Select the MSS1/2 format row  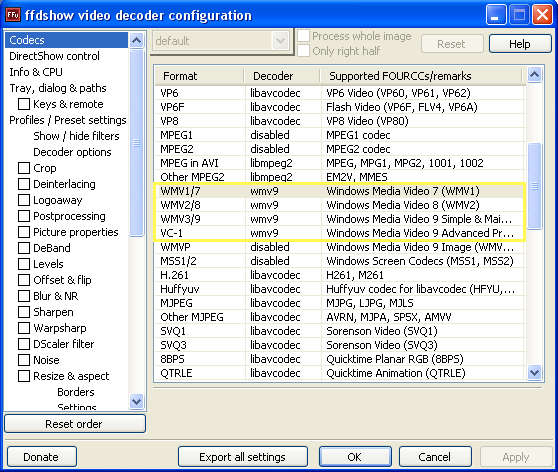pyautogui.click(x=340, y=261)
